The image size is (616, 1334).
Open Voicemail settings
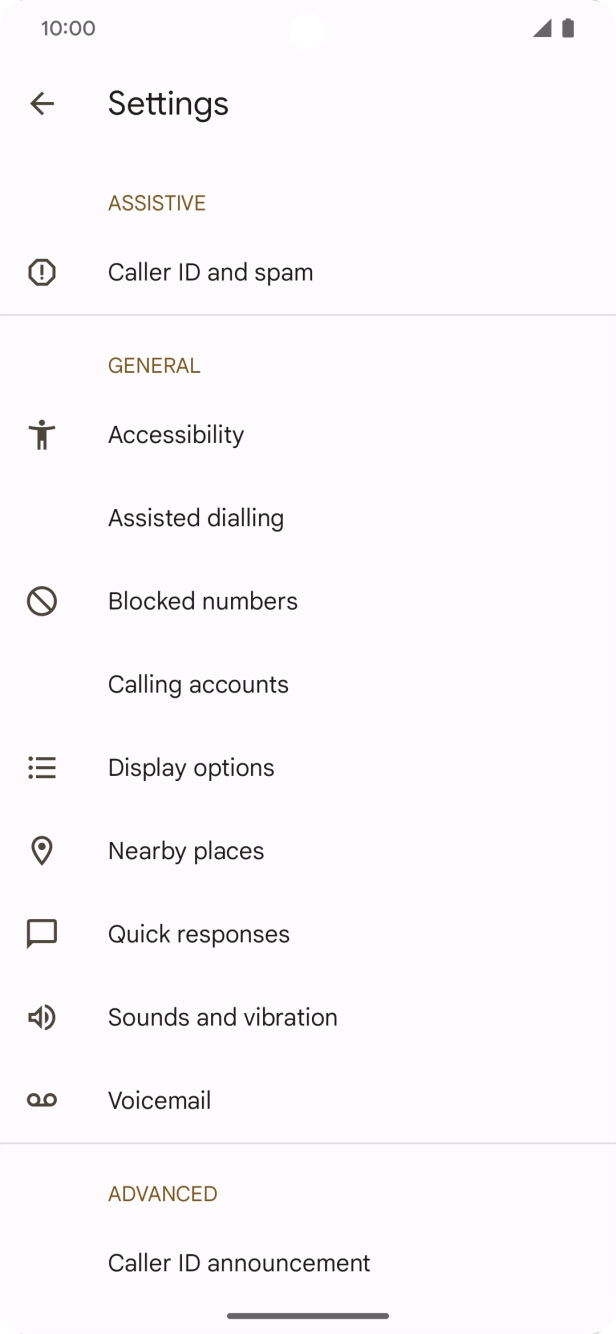(160, 1101)
